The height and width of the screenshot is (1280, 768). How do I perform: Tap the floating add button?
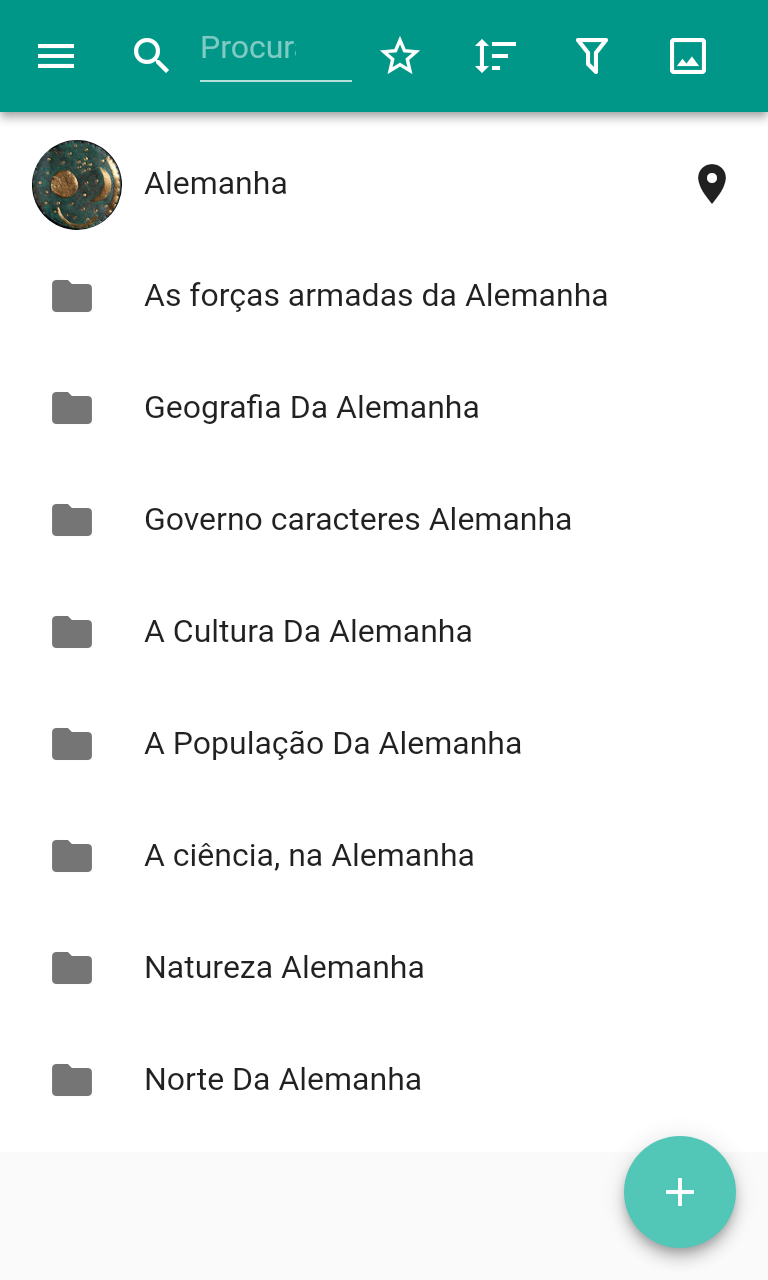pos(680,1192)
